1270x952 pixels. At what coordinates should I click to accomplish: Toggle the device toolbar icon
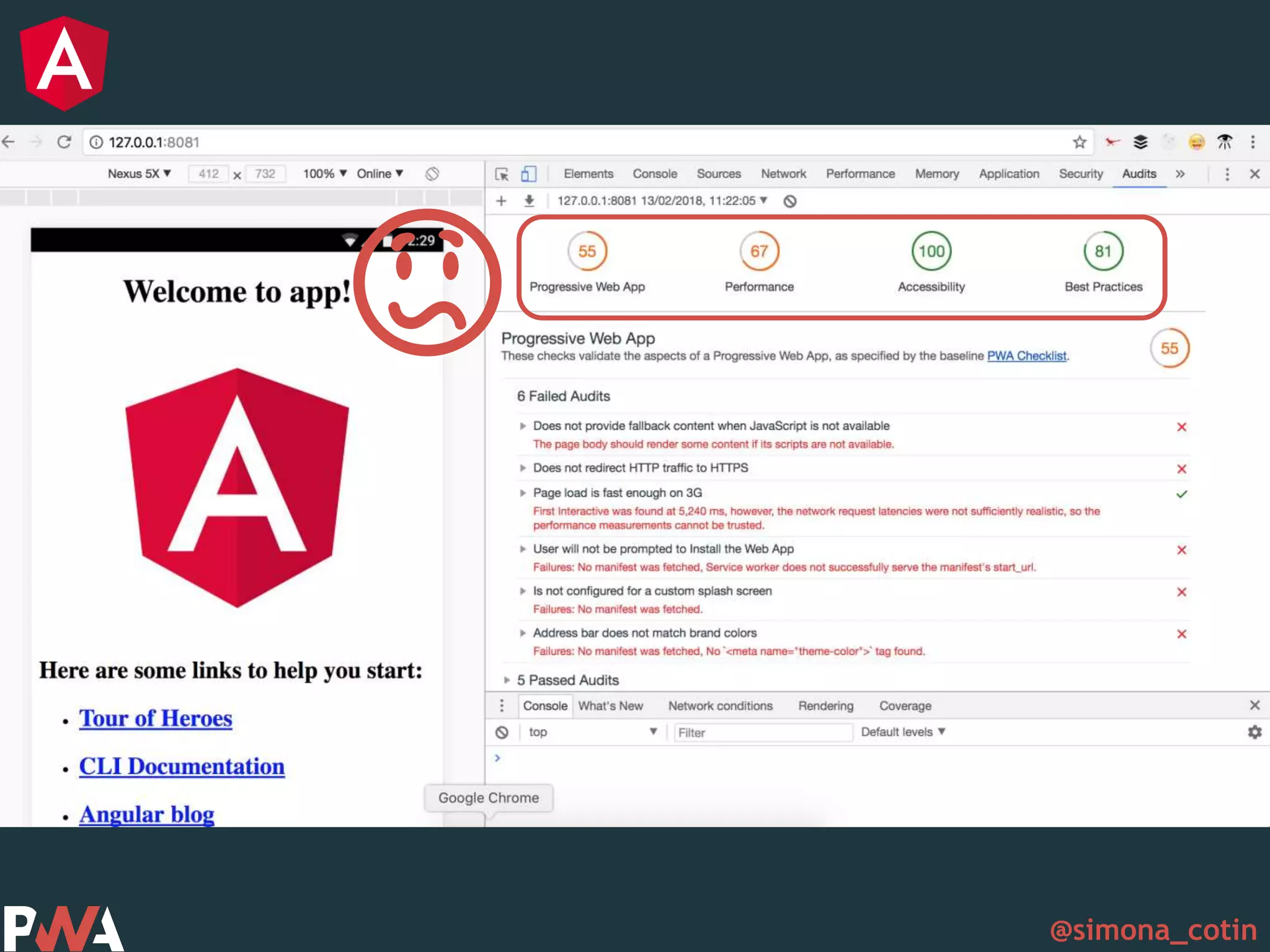pos(528,174)
